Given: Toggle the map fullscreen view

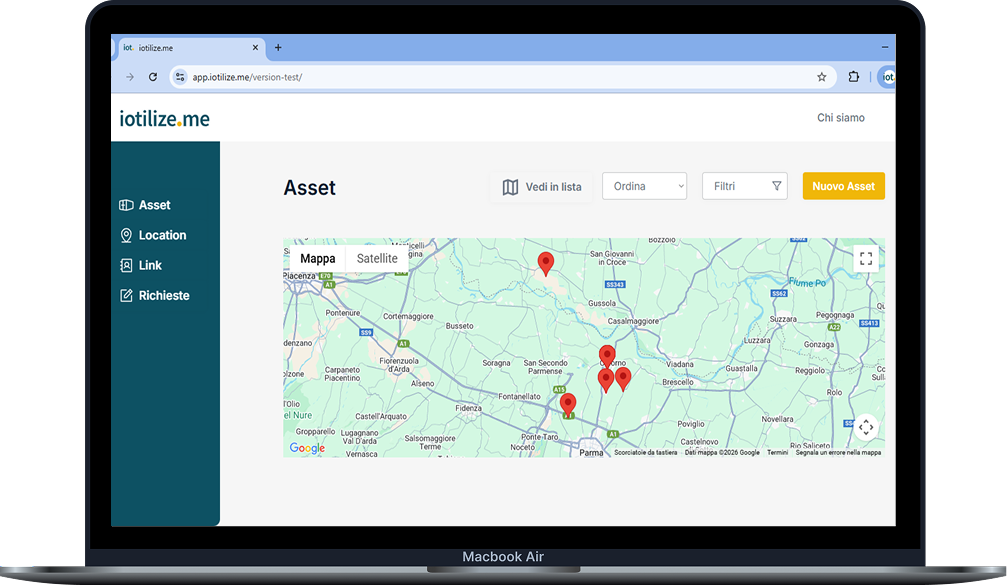Looking at the screenshot, I should click(x=866, y=259).
